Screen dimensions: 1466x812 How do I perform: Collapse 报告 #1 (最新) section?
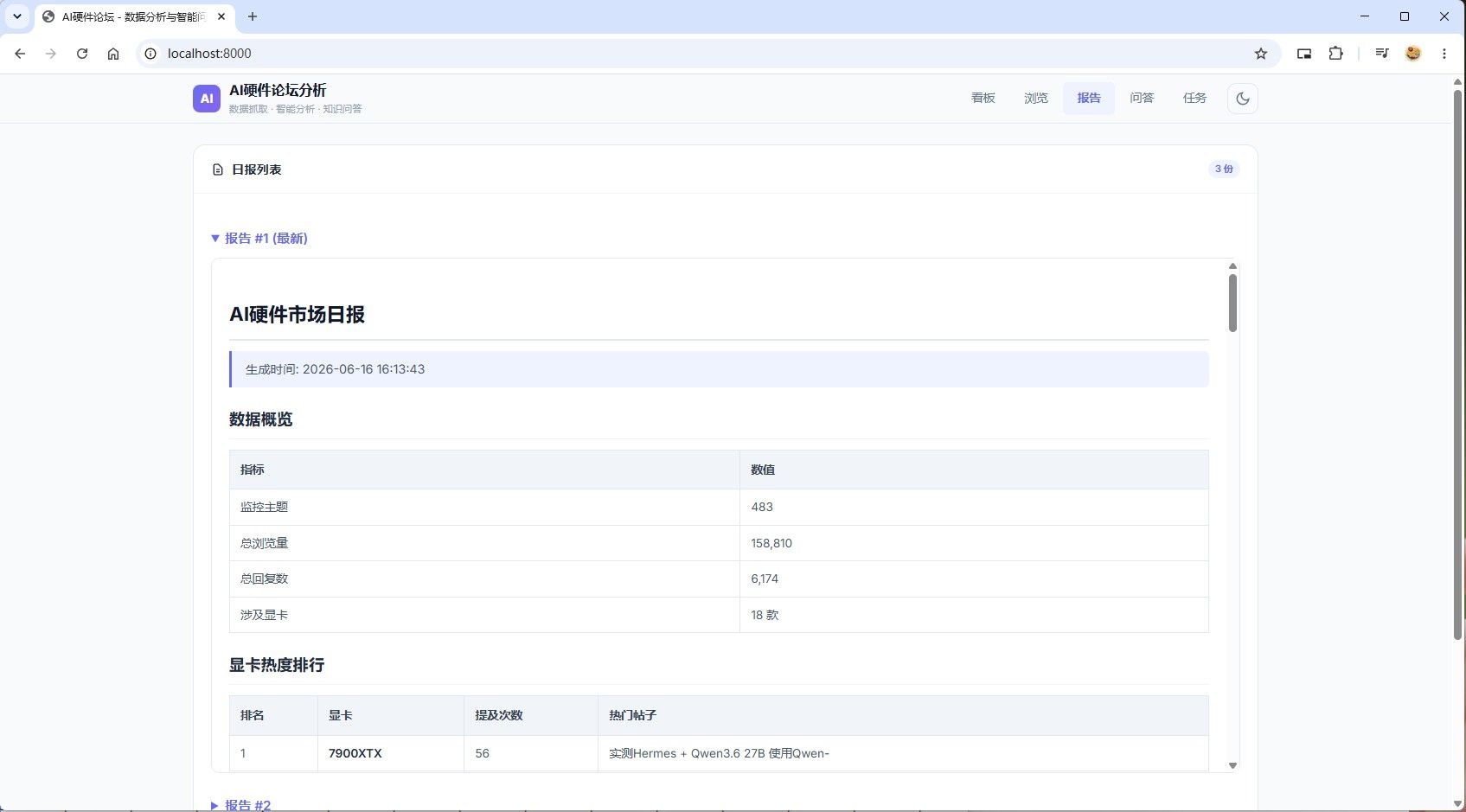(x=259, y=239)
